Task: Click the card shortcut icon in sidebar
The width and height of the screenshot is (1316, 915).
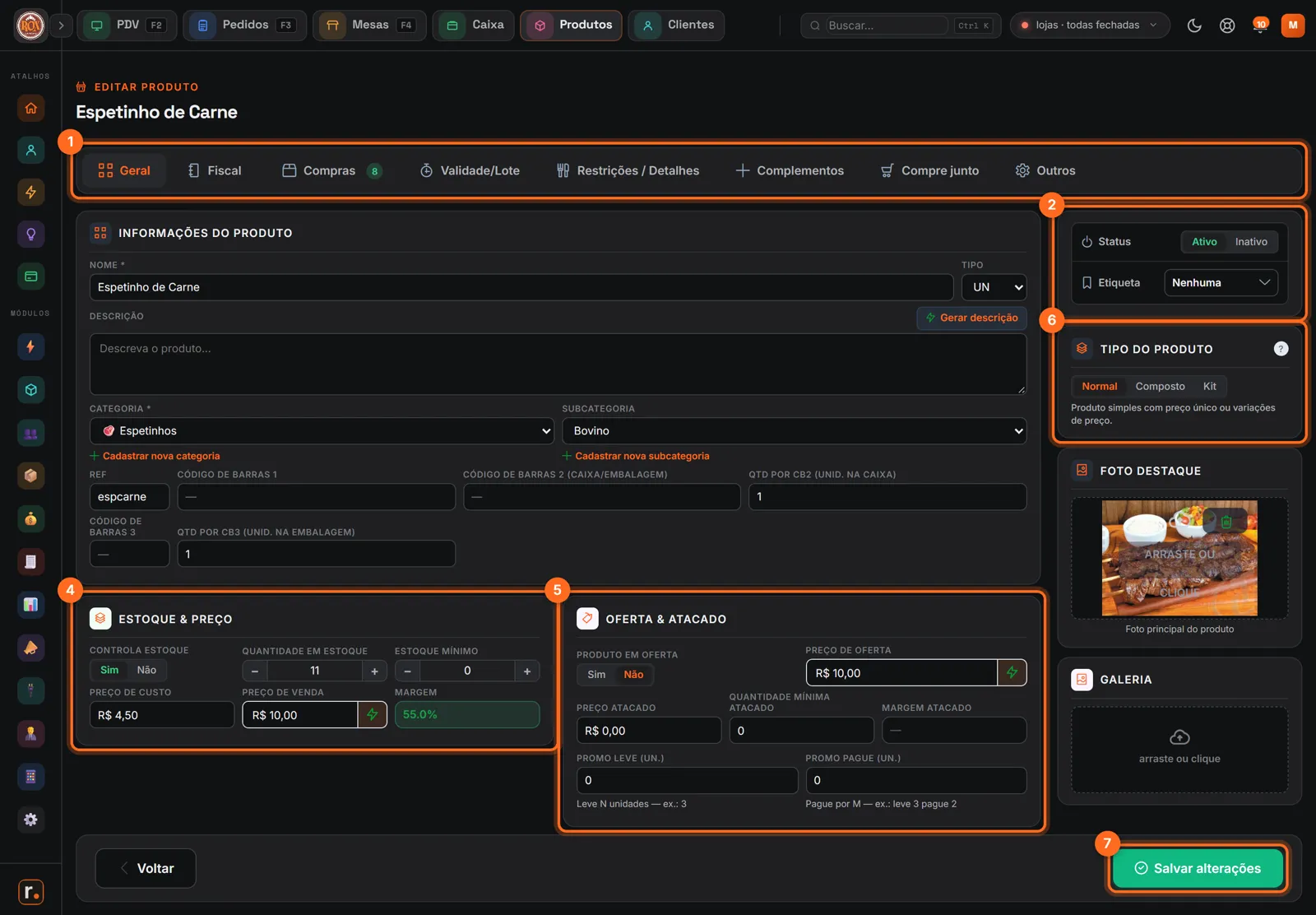Action: pos(31,276)
